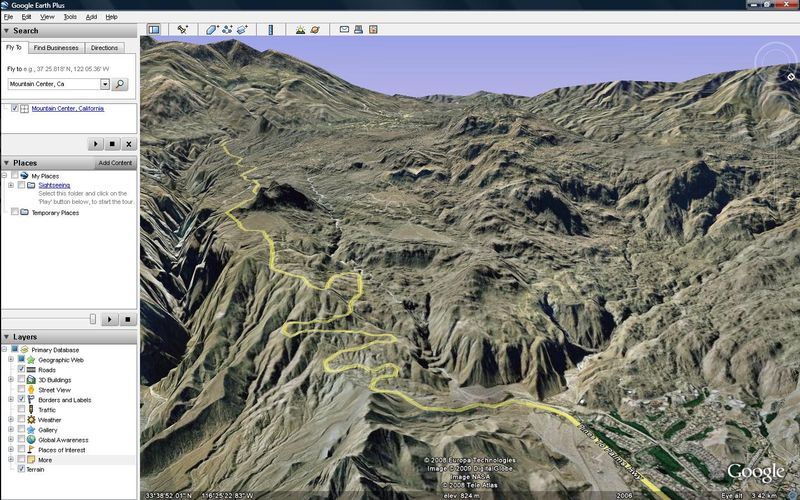This screenshot has width=800, height=500.
Task: Expand the Geographic Web layer node
Action: point(11,360)
